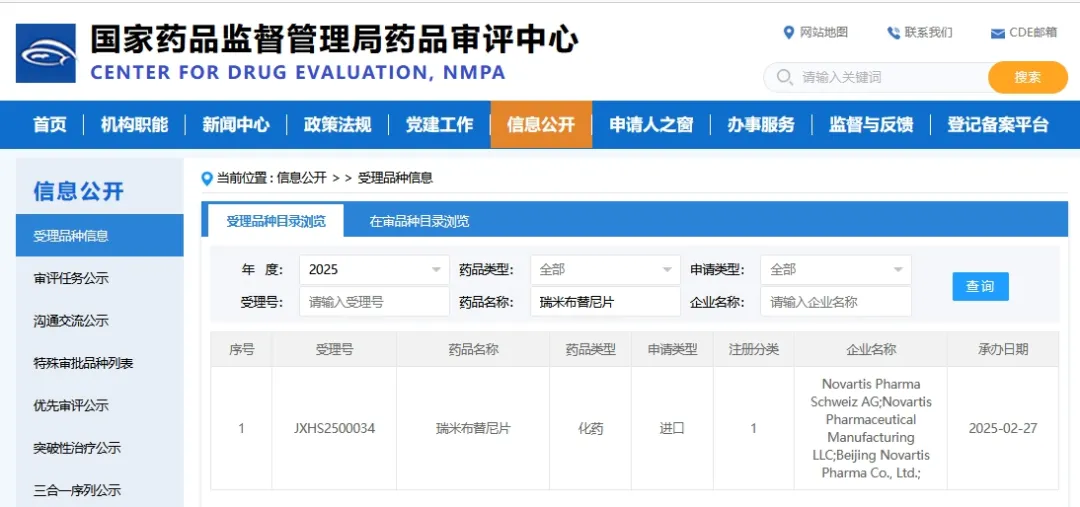Click the current location pin icon

tap(207, 178)
